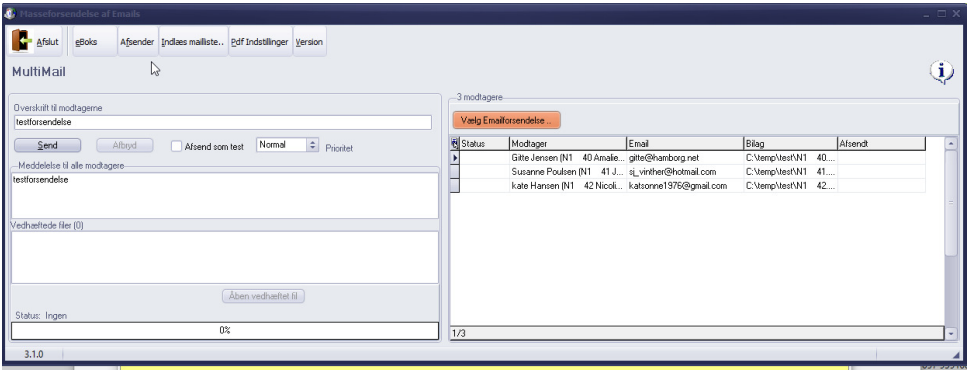Open the info speech bubble icon

click(x=941, y=73)
